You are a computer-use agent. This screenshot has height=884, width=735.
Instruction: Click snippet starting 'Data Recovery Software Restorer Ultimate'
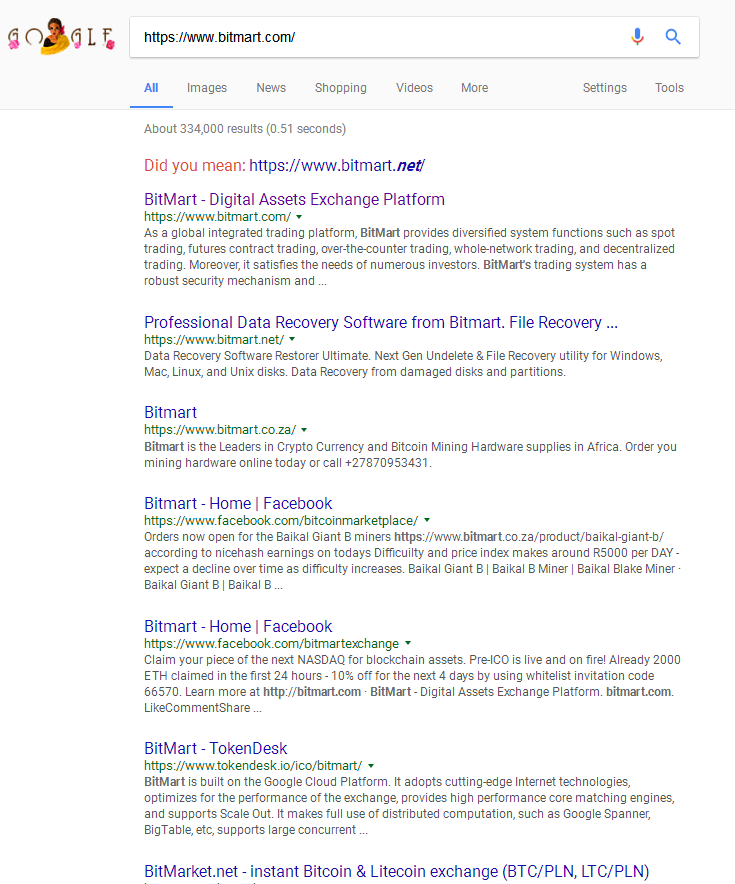(x=403, y=364)
